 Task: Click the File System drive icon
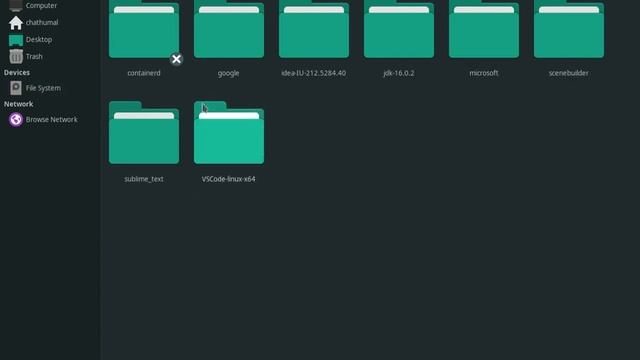point(16,88)
